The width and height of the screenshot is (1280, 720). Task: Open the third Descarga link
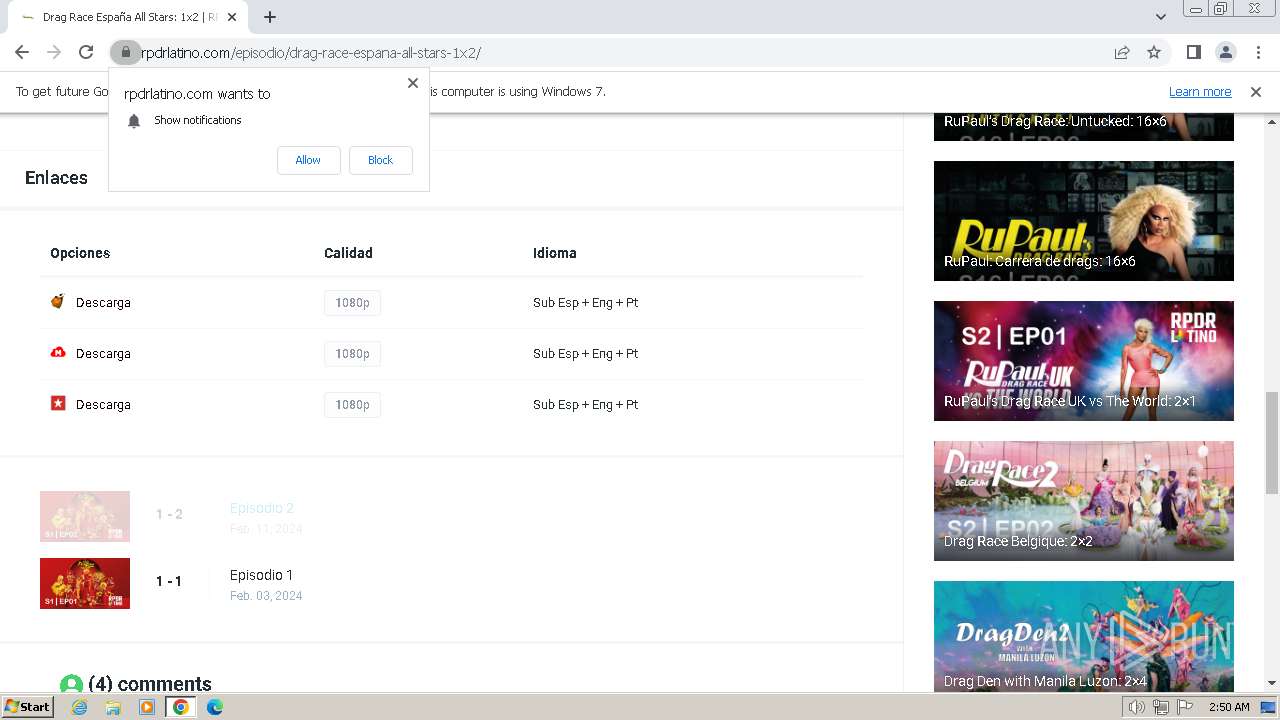(x=103, y=404)
